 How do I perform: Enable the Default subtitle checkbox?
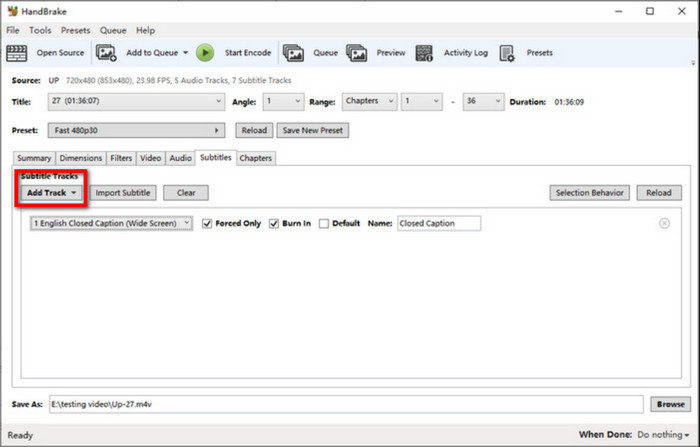point(324,224)
